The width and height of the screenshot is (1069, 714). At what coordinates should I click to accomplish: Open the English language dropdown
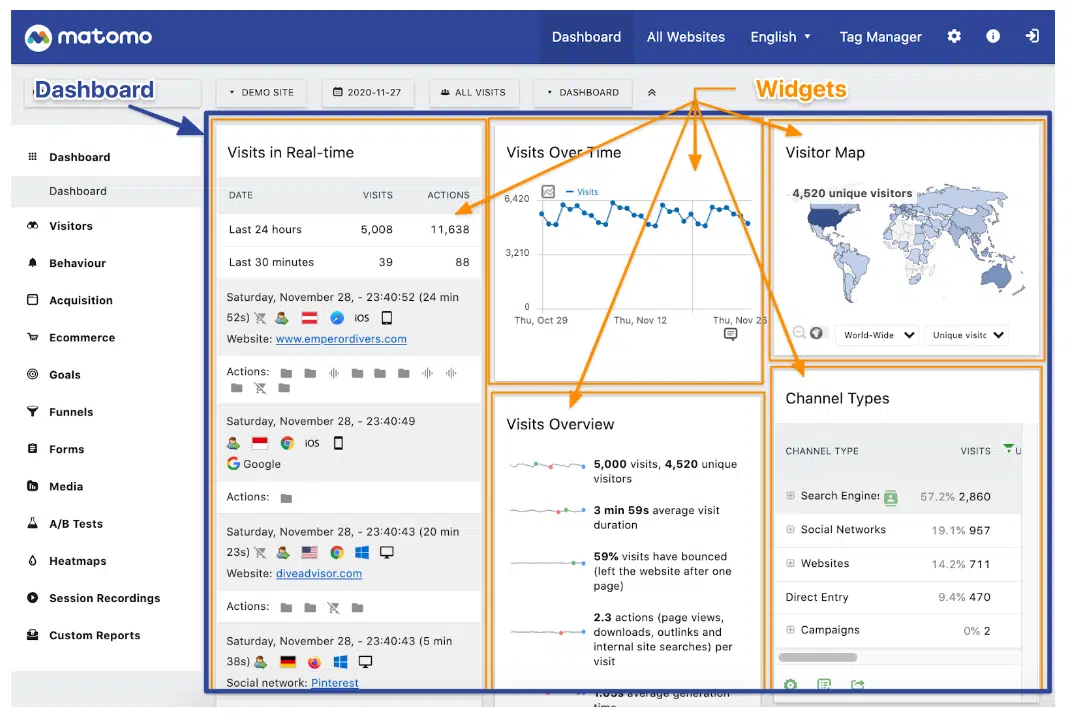click(x=780, y=37)
